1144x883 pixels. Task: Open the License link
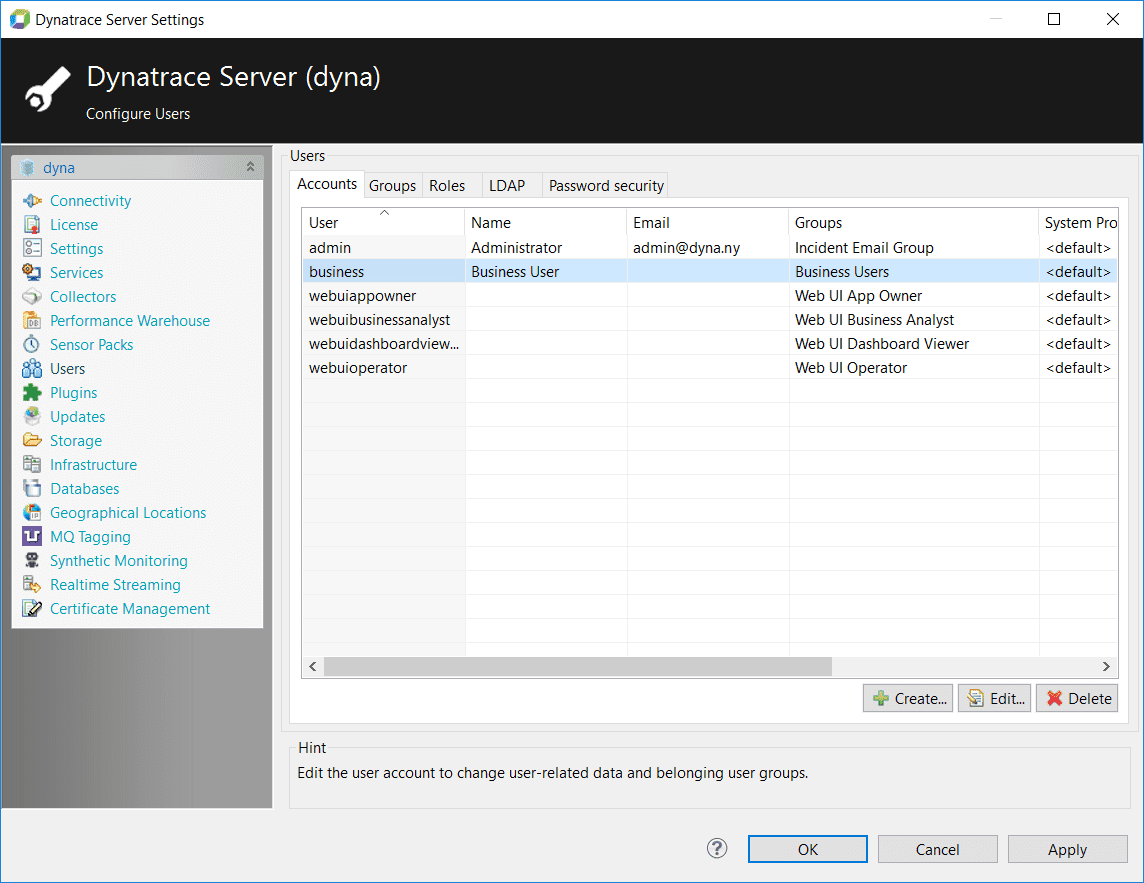74,225
